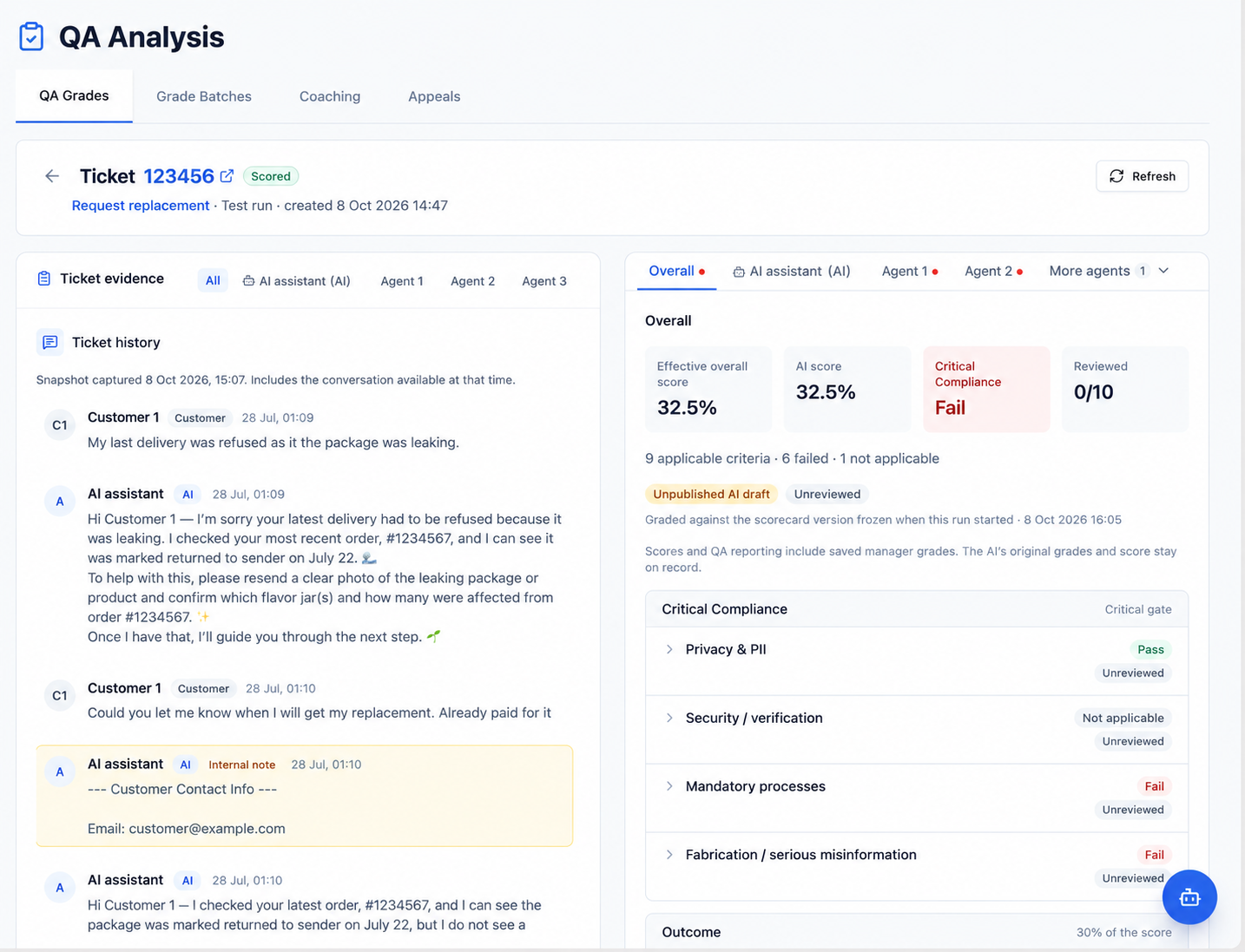This screenshot has height=952, width=1245.
Task: Click the Ticket evidence clipboard icon
Action: pos(44,279)
